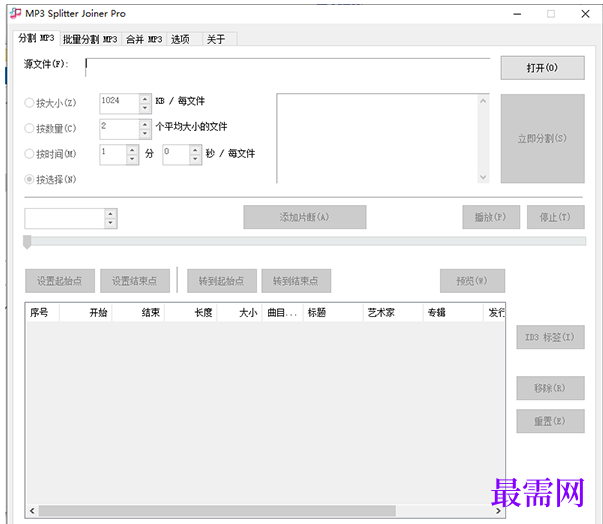Click the 播放(P) play button
Screen dimensions: 603x524
491,217
